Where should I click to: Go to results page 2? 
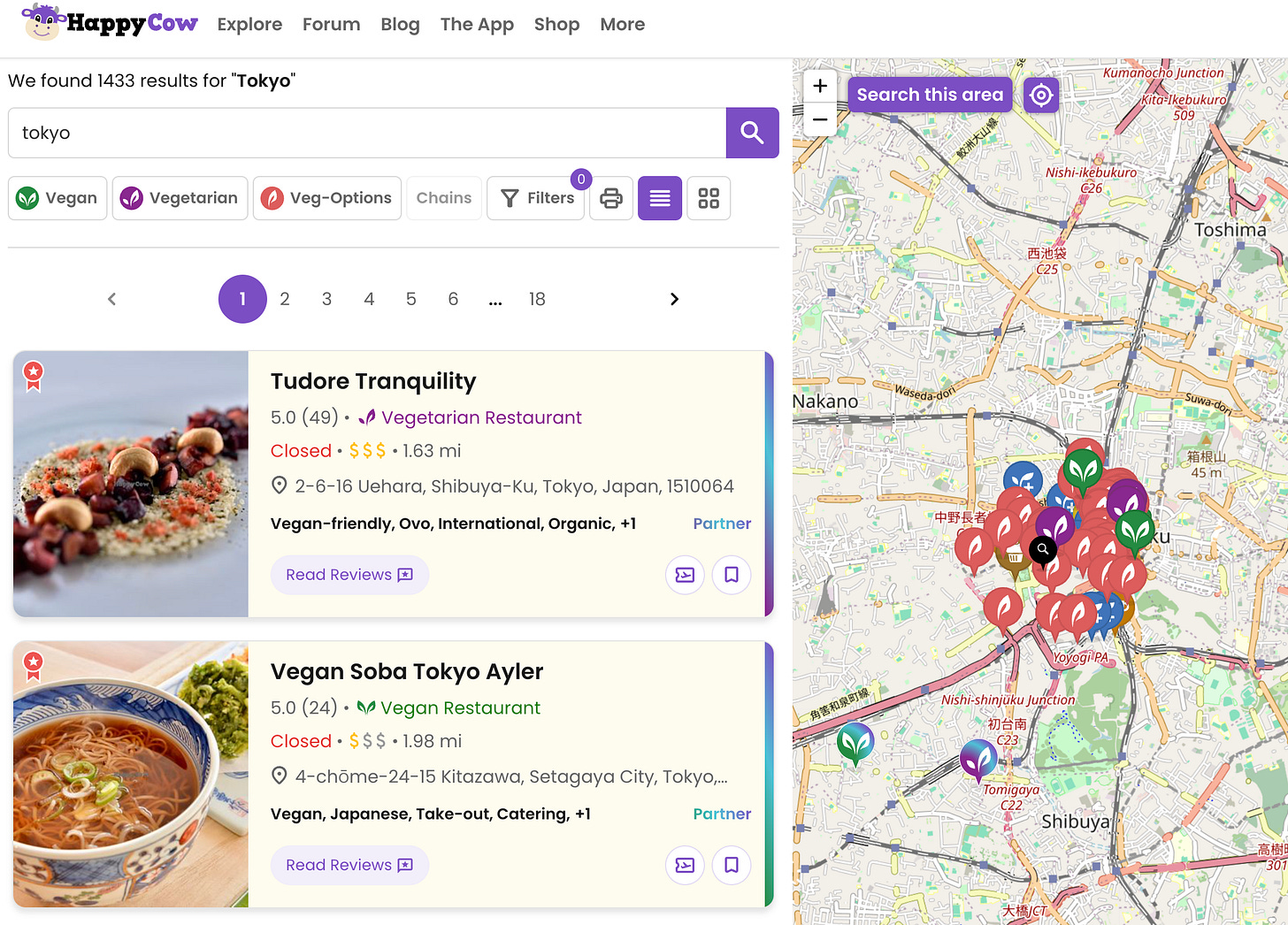pos(285,299)
